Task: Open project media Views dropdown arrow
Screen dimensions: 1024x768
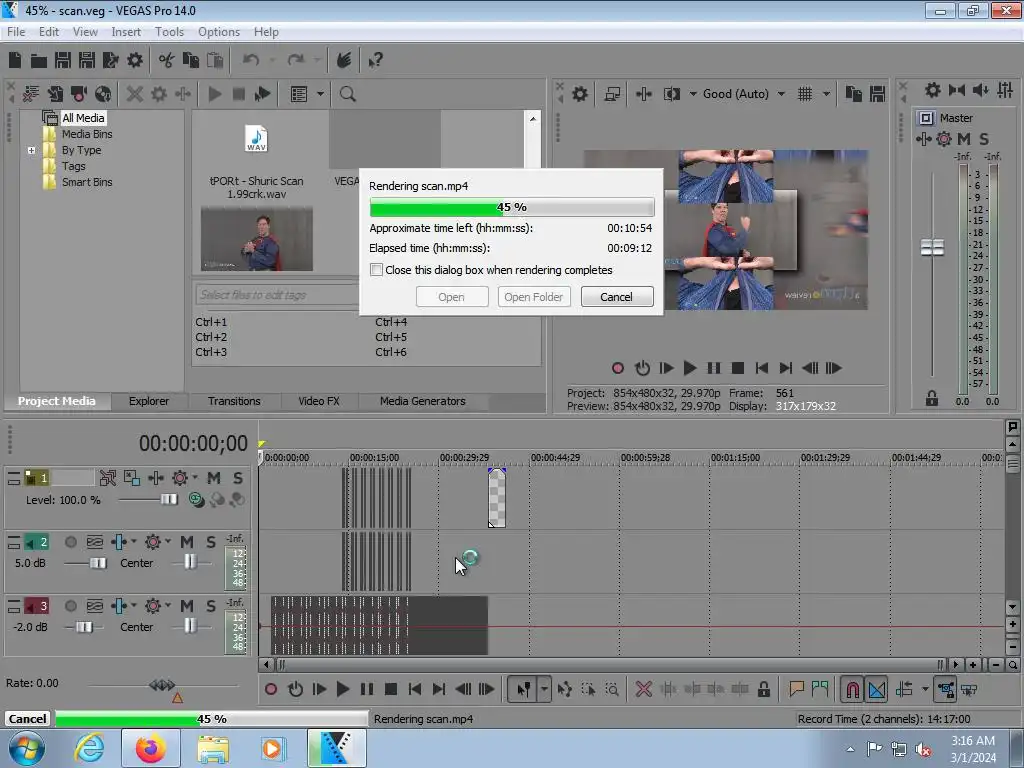Action: (x=321, y=94)
